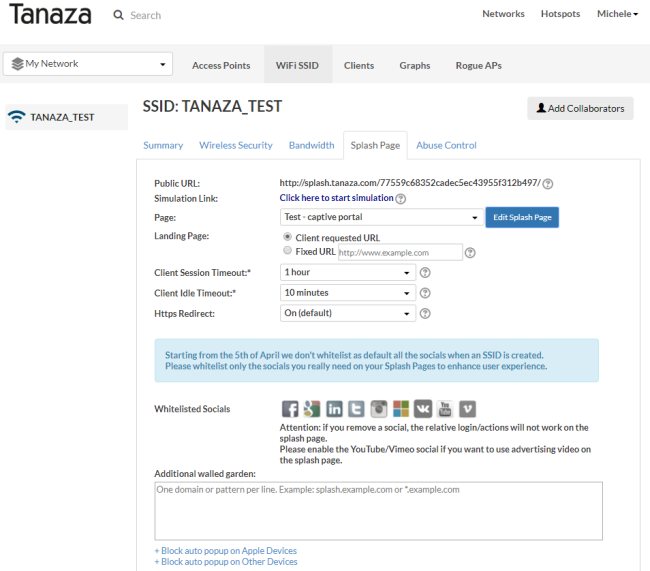Click here to start simulation link
Screen dimensions: 650x571
pos(336,198)
